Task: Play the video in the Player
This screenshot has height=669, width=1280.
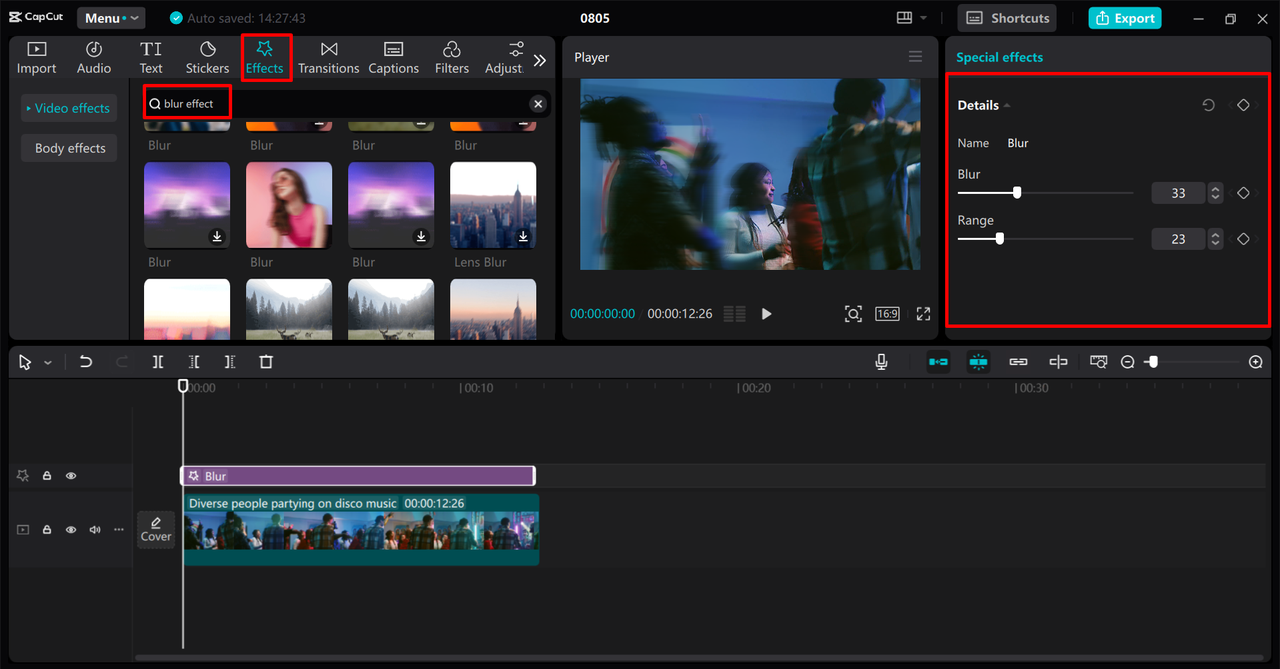Action: click(x=766, y=314)
